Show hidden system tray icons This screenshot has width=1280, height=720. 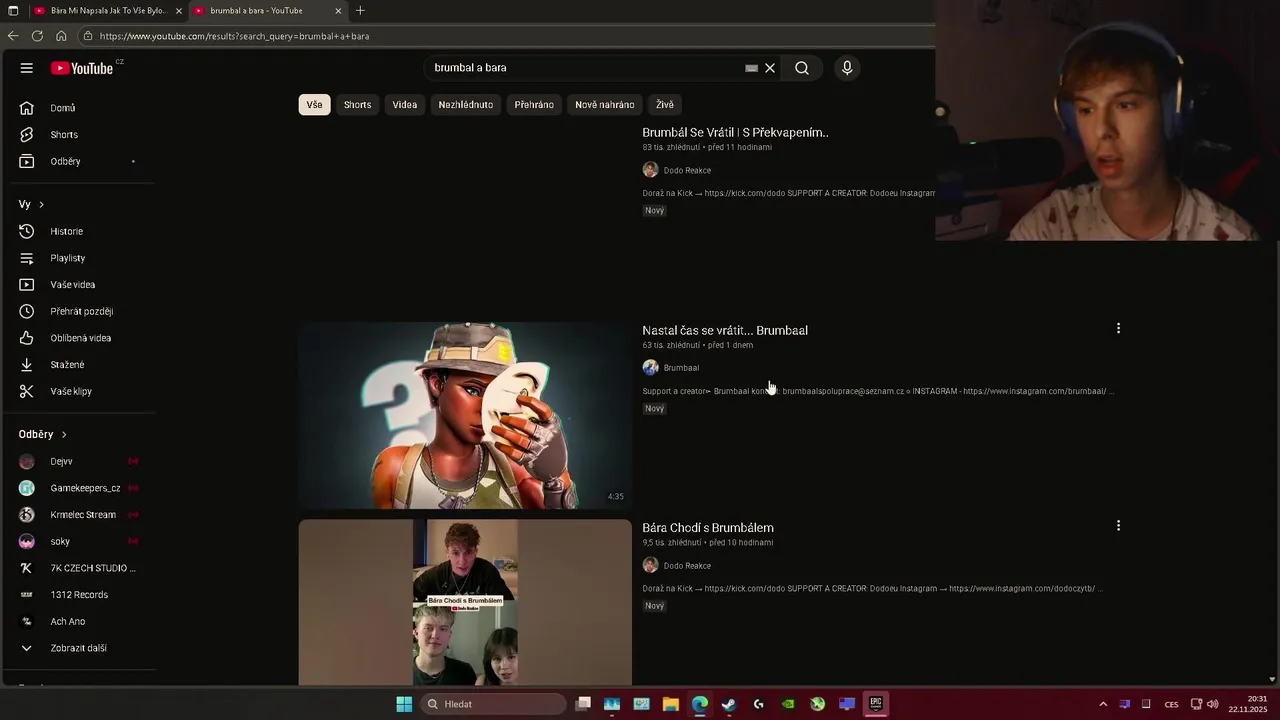pyautogui.click(x=1103, y=704)
